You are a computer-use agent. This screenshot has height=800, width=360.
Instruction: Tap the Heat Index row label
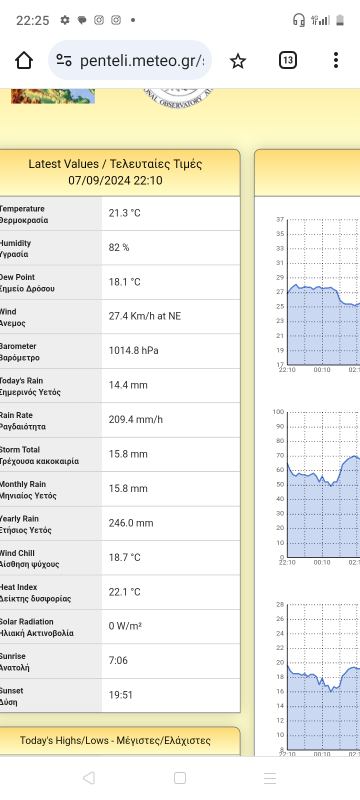(36, 593)
